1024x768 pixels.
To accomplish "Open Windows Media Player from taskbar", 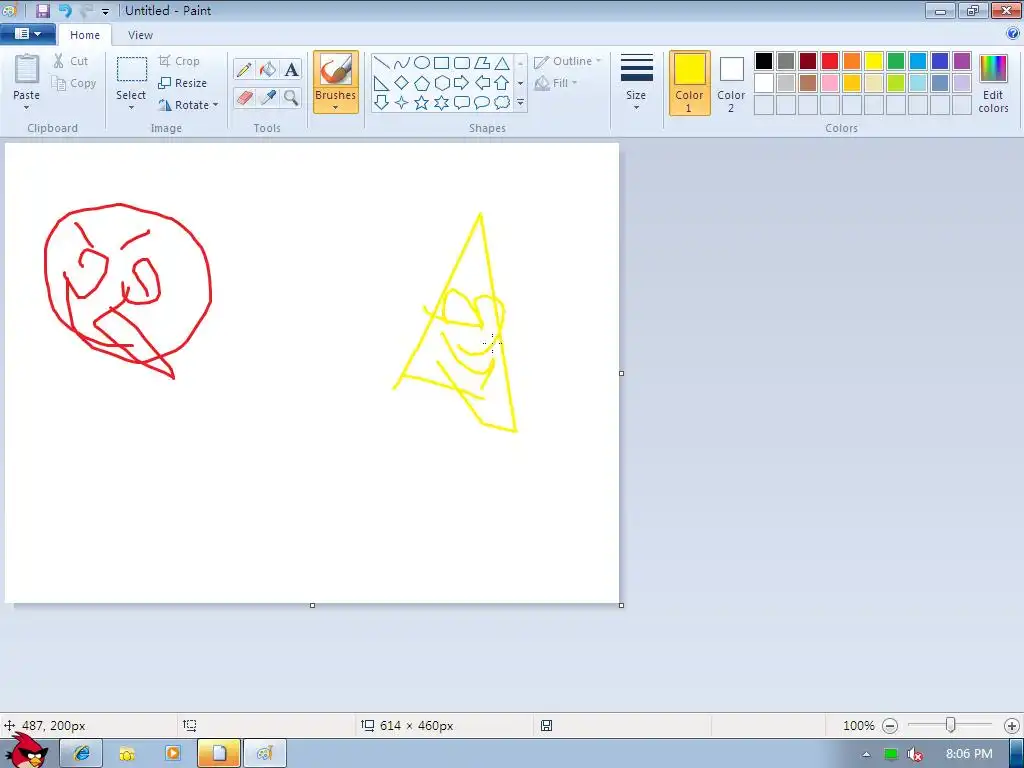I will 173,754.
